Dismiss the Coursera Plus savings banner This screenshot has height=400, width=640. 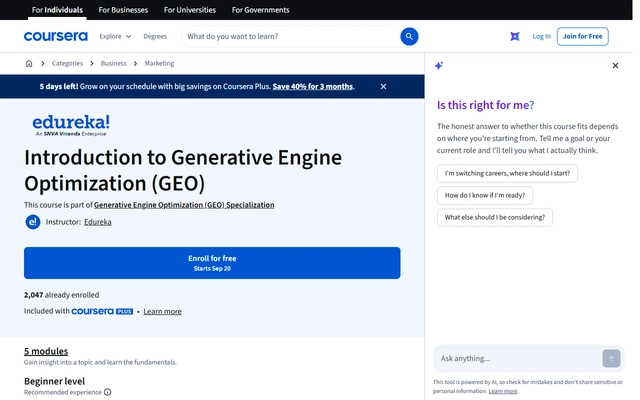click(x=383, y=87)
